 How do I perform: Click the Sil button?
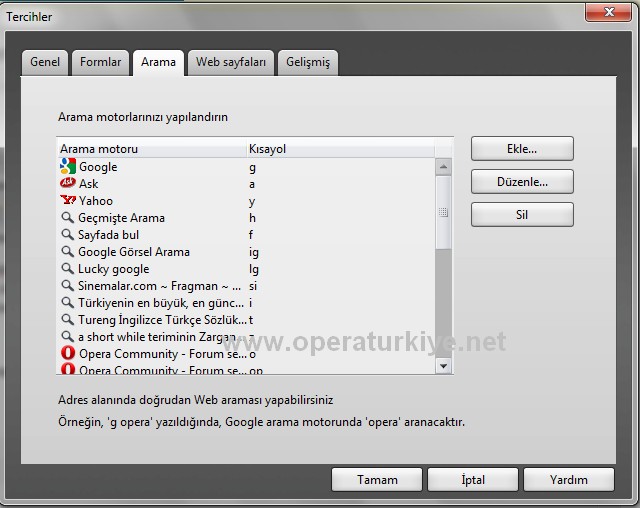click(522, 215)
